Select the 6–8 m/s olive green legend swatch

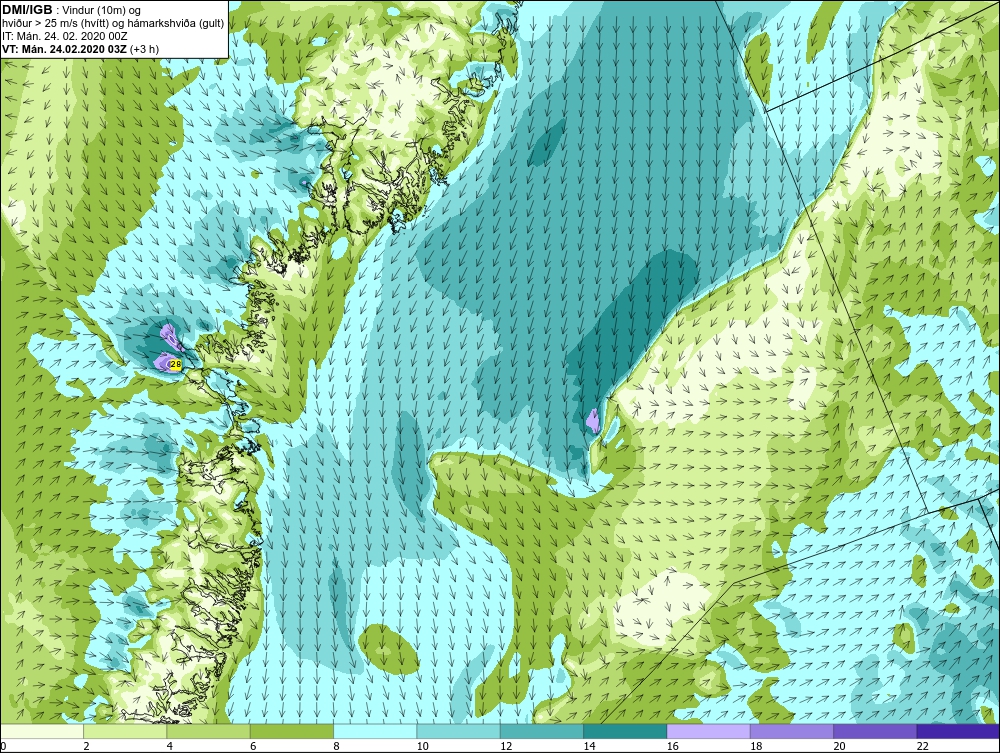pos(291,731)
